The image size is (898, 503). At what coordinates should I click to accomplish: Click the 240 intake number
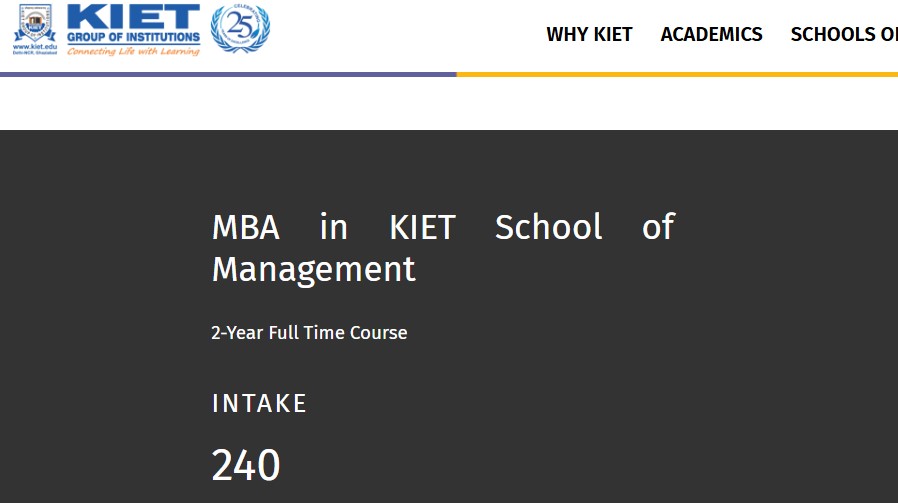tap(246, 465)
